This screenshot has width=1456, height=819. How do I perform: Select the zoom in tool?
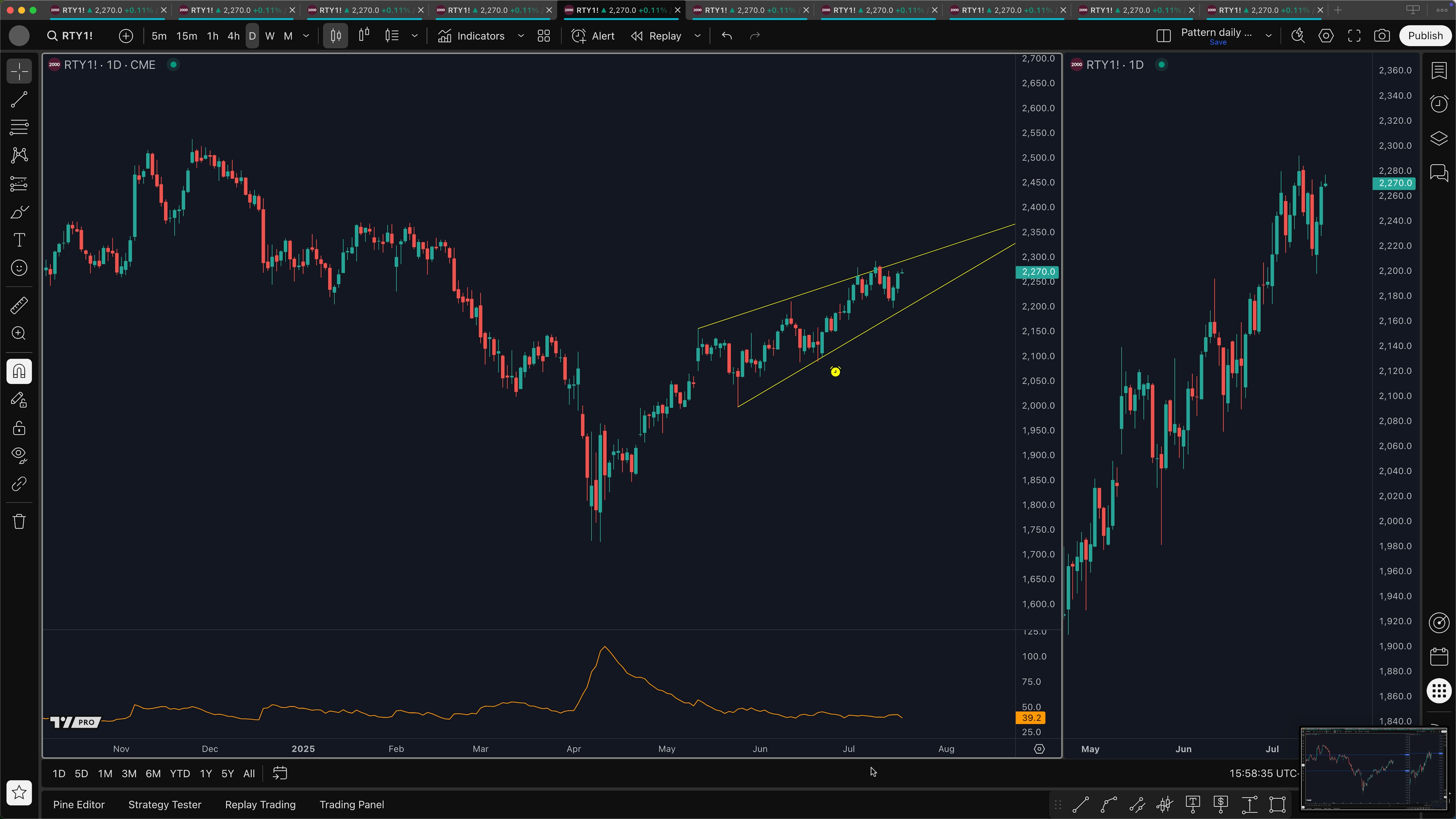pos(19,334)
